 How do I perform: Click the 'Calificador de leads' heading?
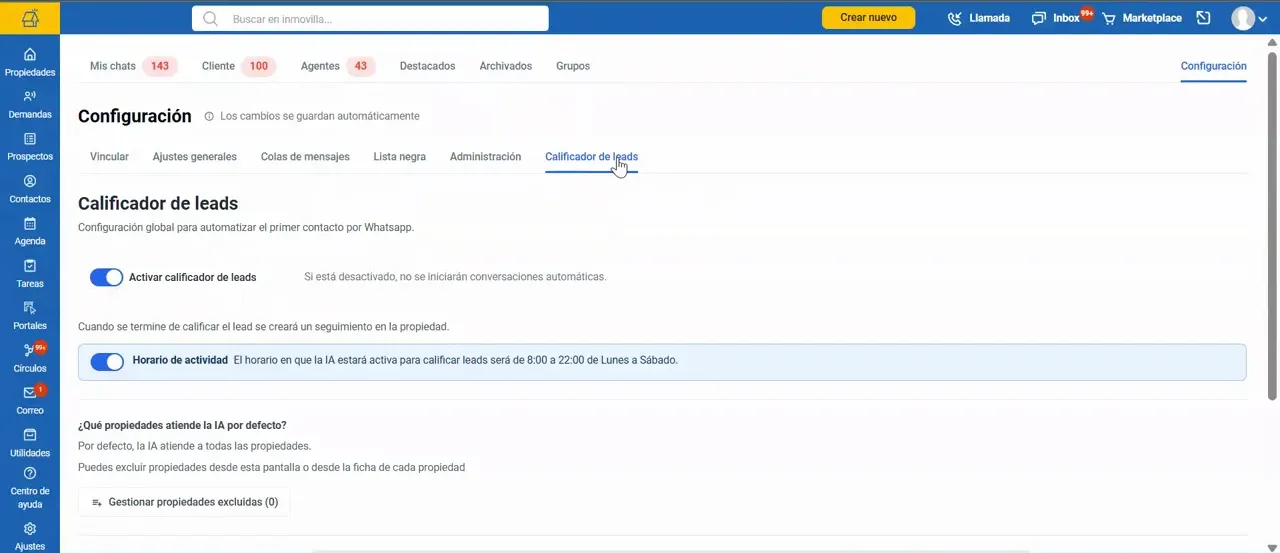coord(158,203)
